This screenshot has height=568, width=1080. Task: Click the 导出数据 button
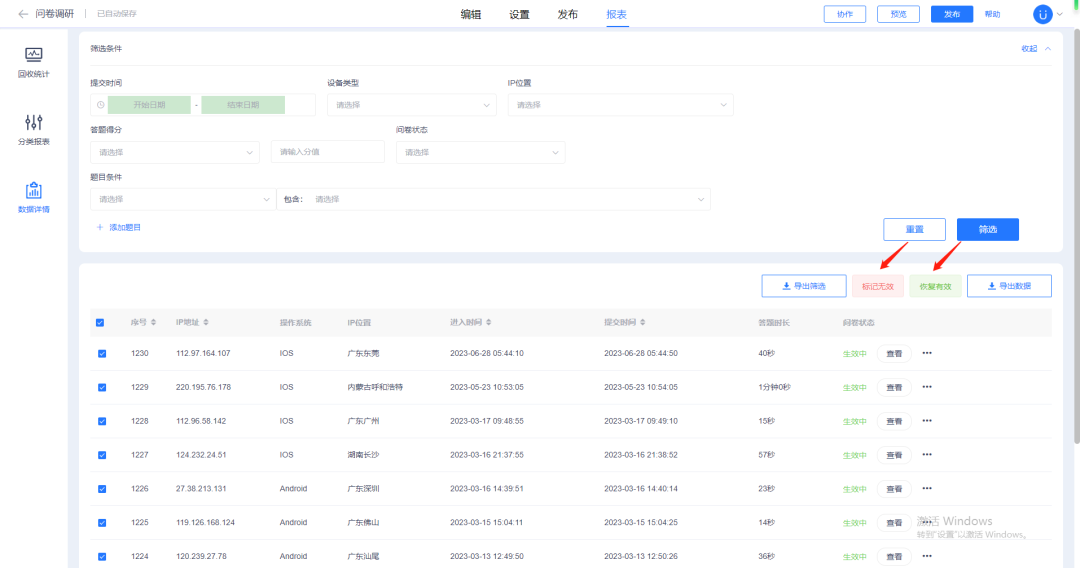tap(1009, 286)
